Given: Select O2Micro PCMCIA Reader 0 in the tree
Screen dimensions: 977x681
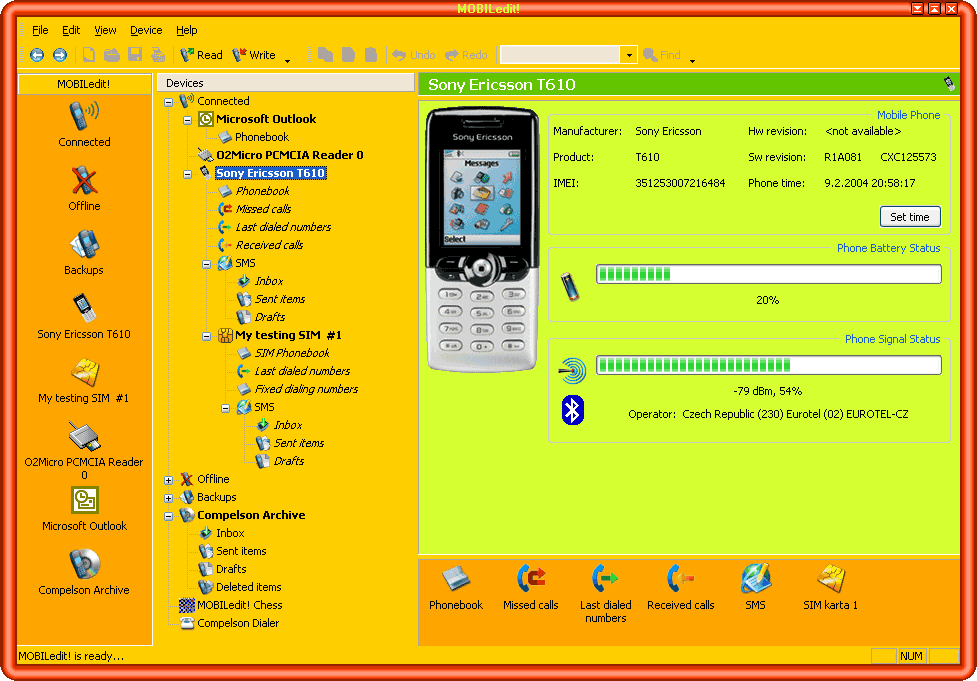Looking at the screenshot, I should [290, 155].
